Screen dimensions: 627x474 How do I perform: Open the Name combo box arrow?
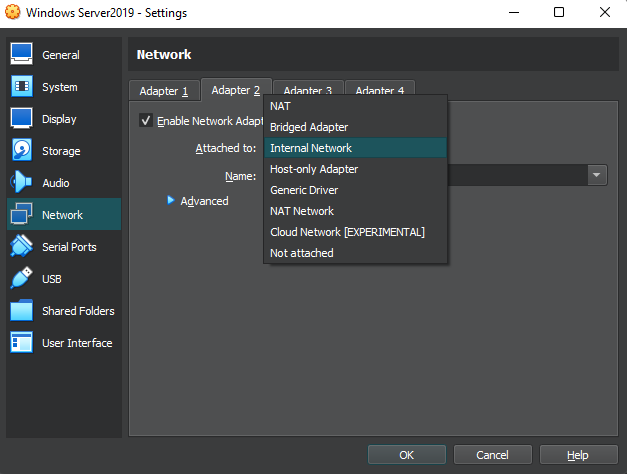point(597,175)
